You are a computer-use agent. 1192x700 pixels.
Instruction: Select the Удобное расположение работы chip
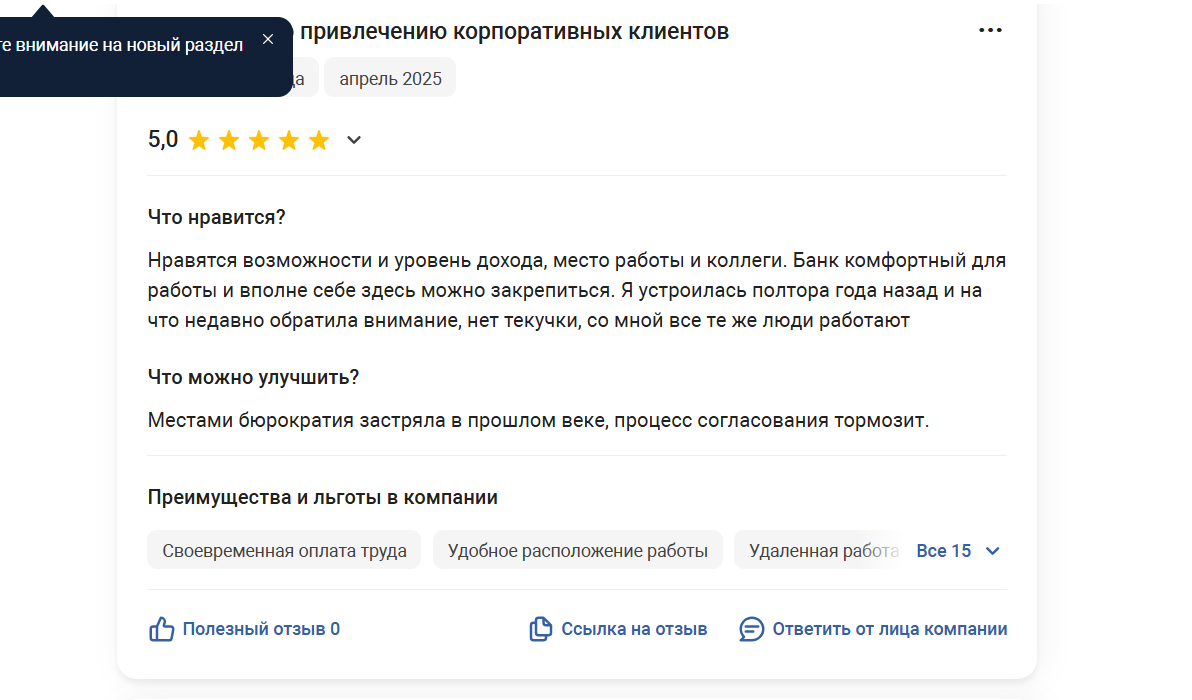(x=578, y=550)
